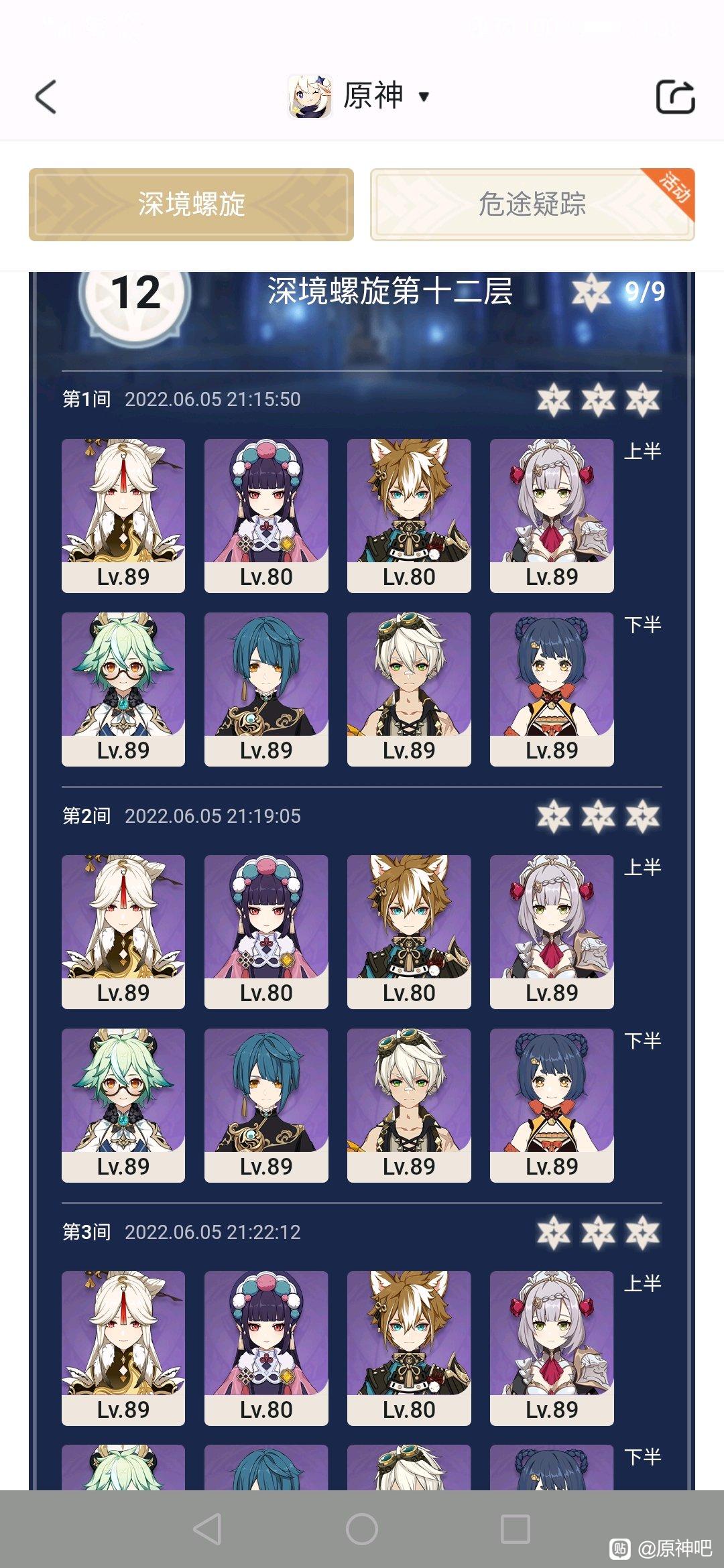This screenshot has width=724, height=1568.
Task: Tap the 深境螺旋第十二层 floor title
Action: pos(390,291)
